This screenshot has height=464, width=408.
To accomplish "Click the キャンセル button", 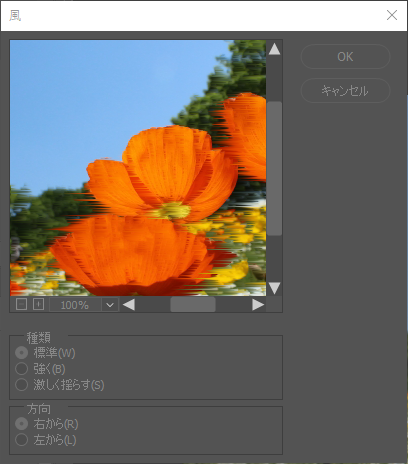I will tap(345, 91).
